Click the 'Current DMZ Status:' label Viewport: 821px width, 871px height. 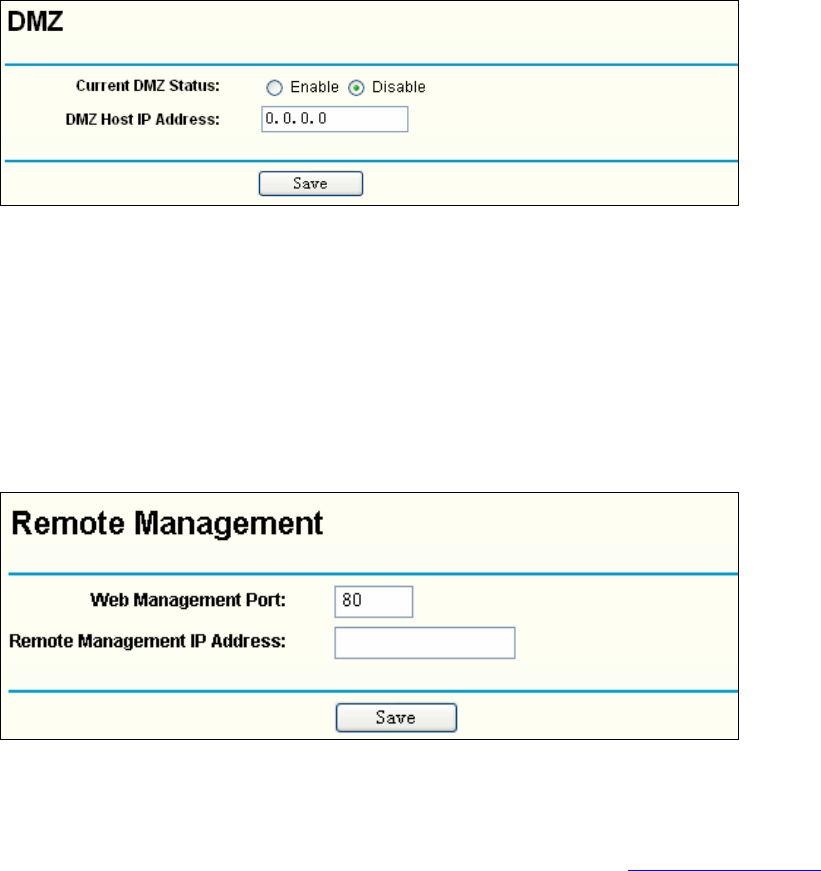[x=148, y=86]
